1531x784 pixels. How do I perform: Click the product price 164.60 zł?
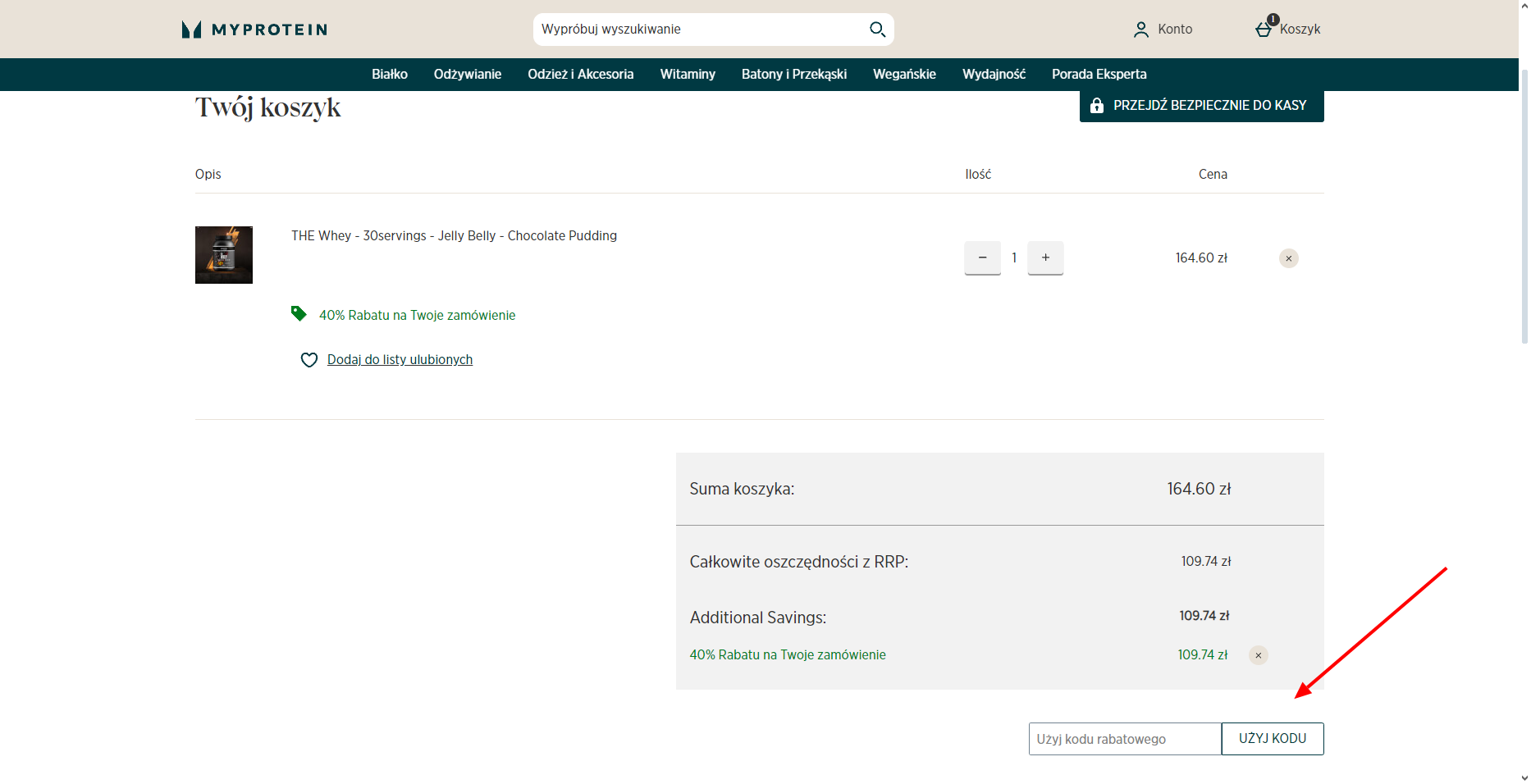[1201, 258]
